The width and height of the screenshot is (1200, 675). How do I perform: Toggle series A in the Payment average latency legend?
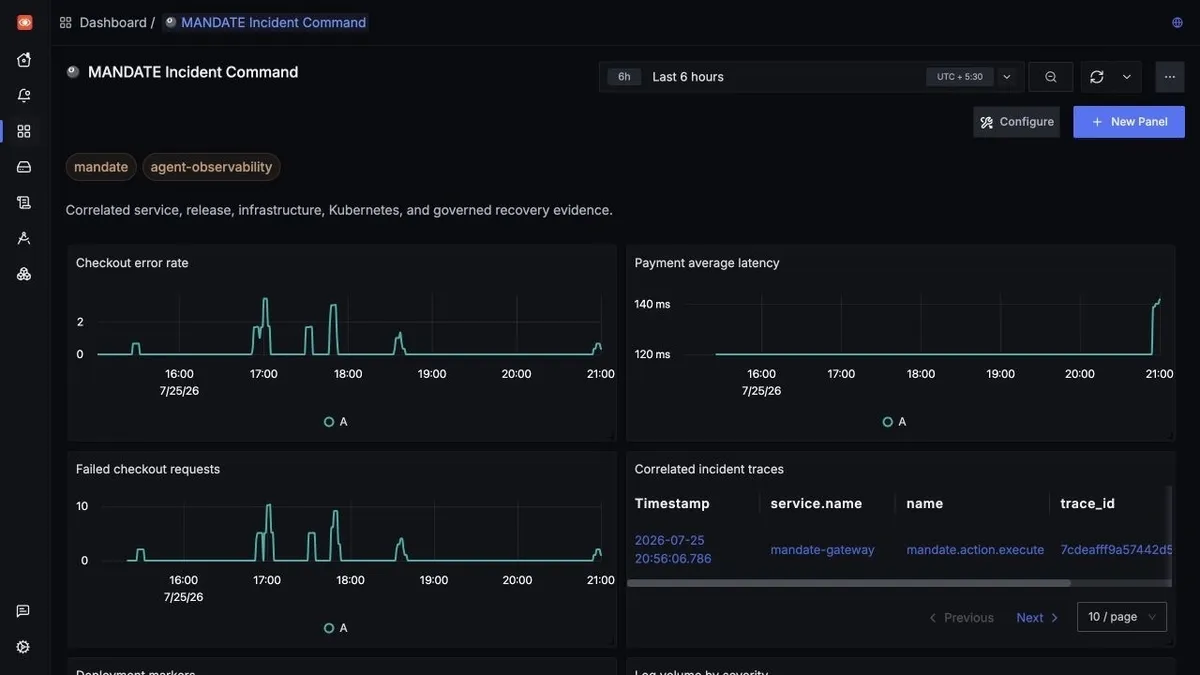pos(895,422)
